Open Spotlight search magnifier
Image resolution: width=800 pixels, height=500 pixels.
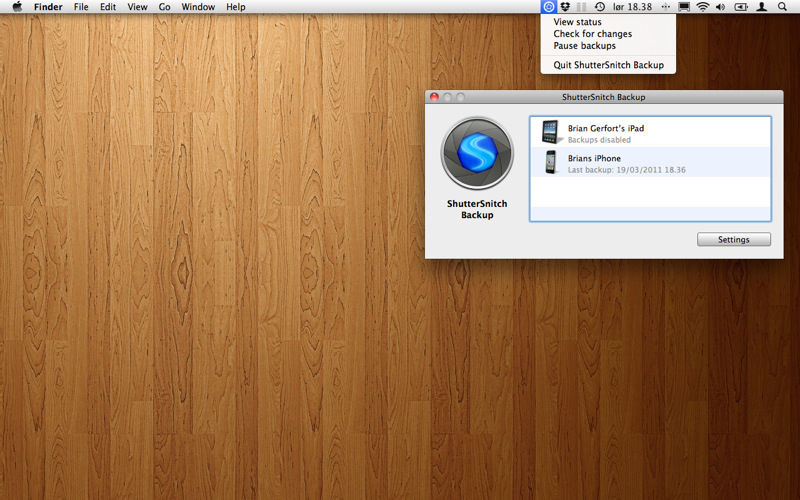click(x=782, y=7)
